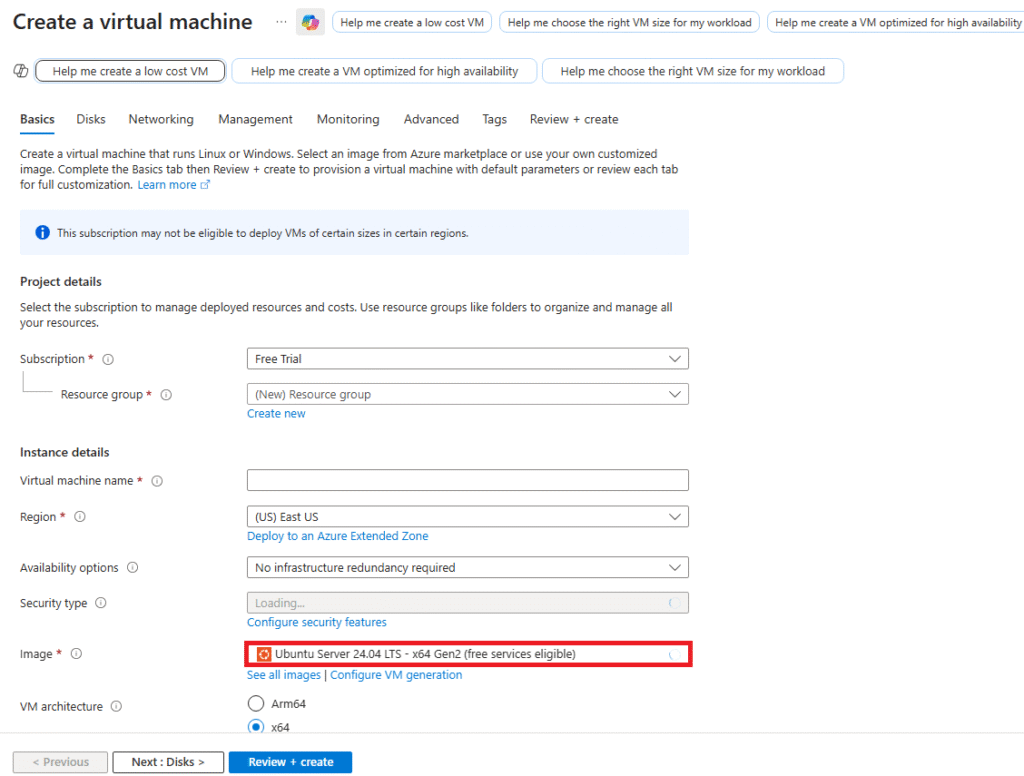
Task: Click the info icon beside Availability options
Action: point(132,568)
